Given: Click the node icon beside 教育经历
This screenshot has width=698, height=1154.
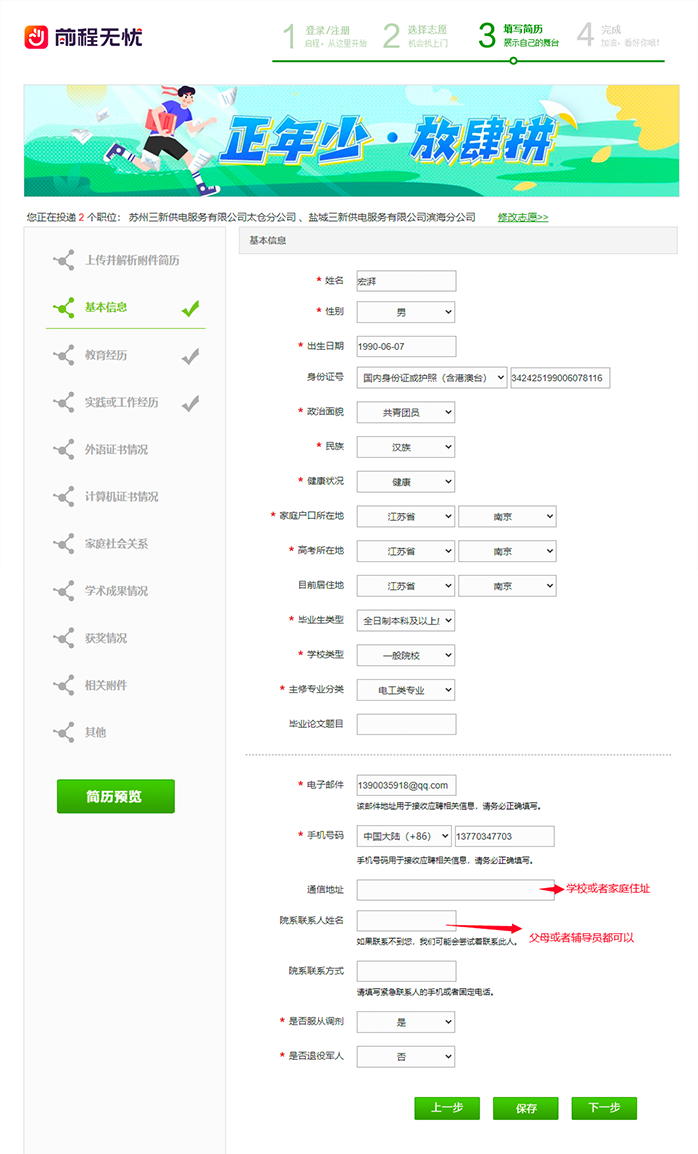Looking at the screenshot, I should click(x=64, y=355).
